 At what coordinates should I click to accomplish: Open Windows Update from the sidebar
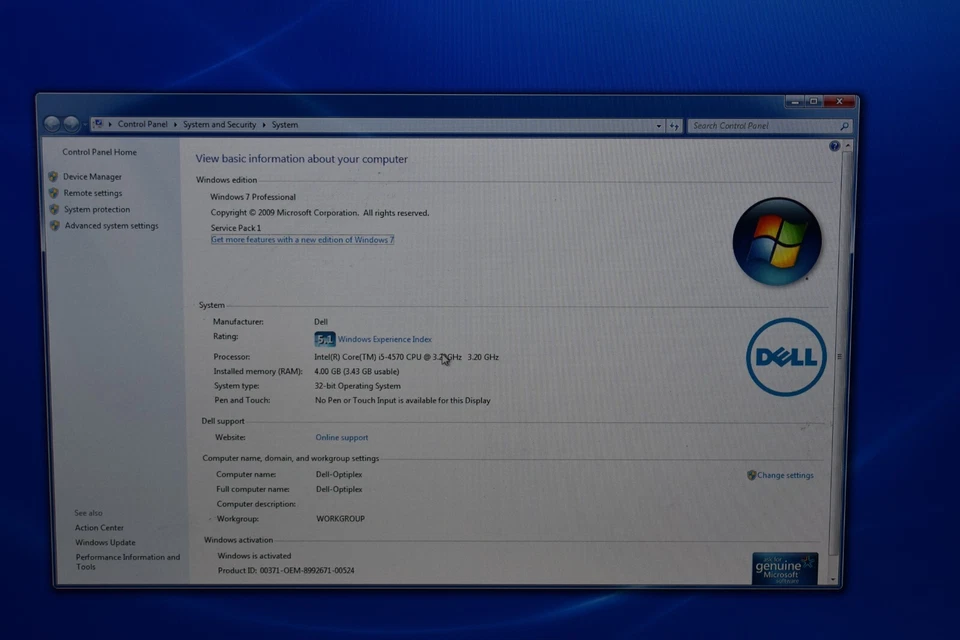tap(105, 542)
